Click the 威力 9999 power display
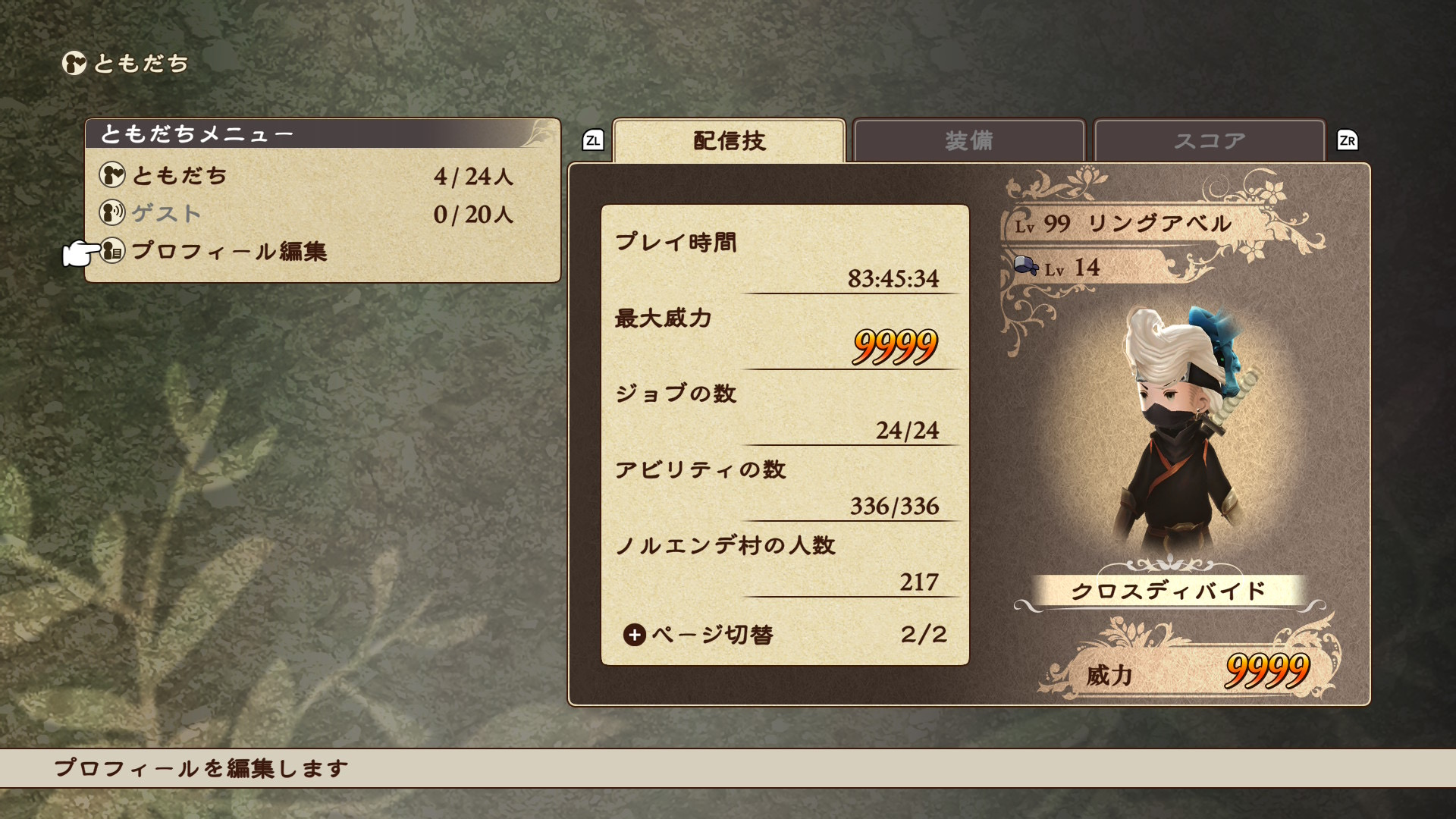The image size is (1456, 819). (x=1194, y=673)
